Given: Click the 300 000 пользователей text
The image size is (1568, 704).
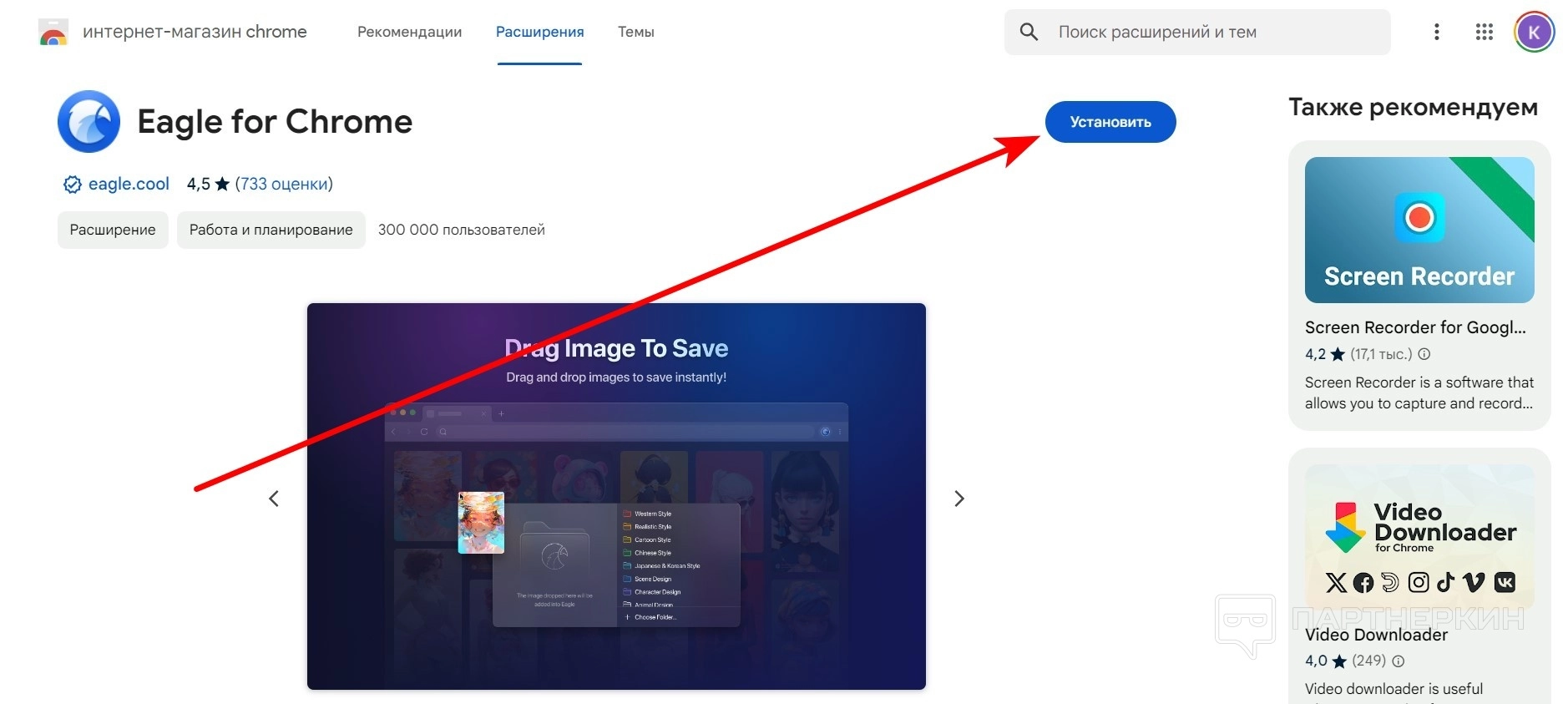Looking at the screenshot, I should click(x=461, y=230).
